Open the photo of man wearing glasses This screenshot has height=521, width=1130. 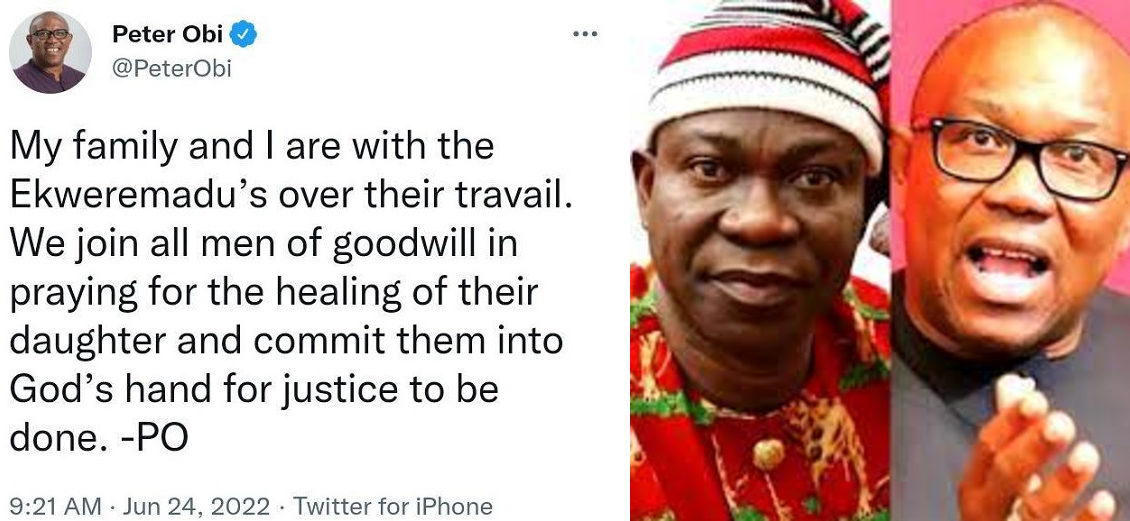tap(1010, 260)
